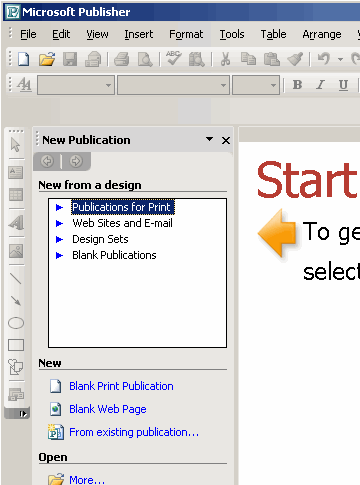This screenshot has width=360, height=485.
Task: Click the Save floppy disk icon
Action: tap(70, 59)
